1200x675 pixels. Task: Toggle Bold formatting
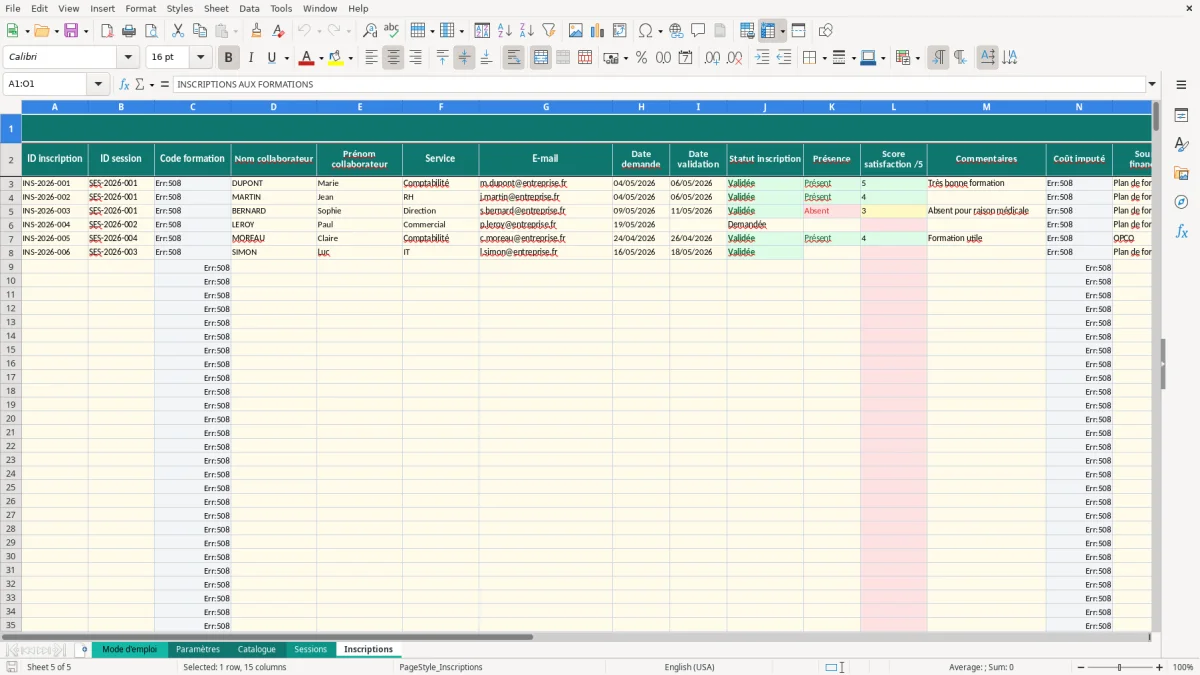coord(229,58)
